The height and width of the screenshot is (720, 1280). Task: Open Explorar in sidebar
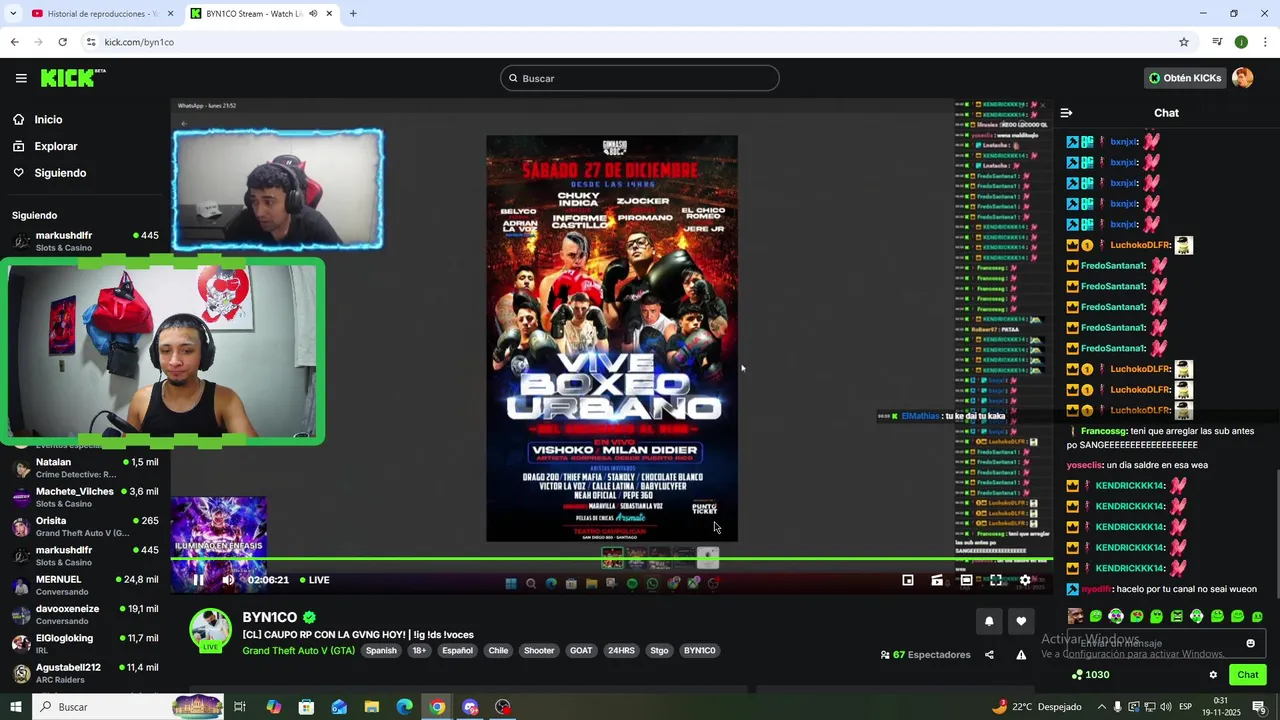pos(55,146)
